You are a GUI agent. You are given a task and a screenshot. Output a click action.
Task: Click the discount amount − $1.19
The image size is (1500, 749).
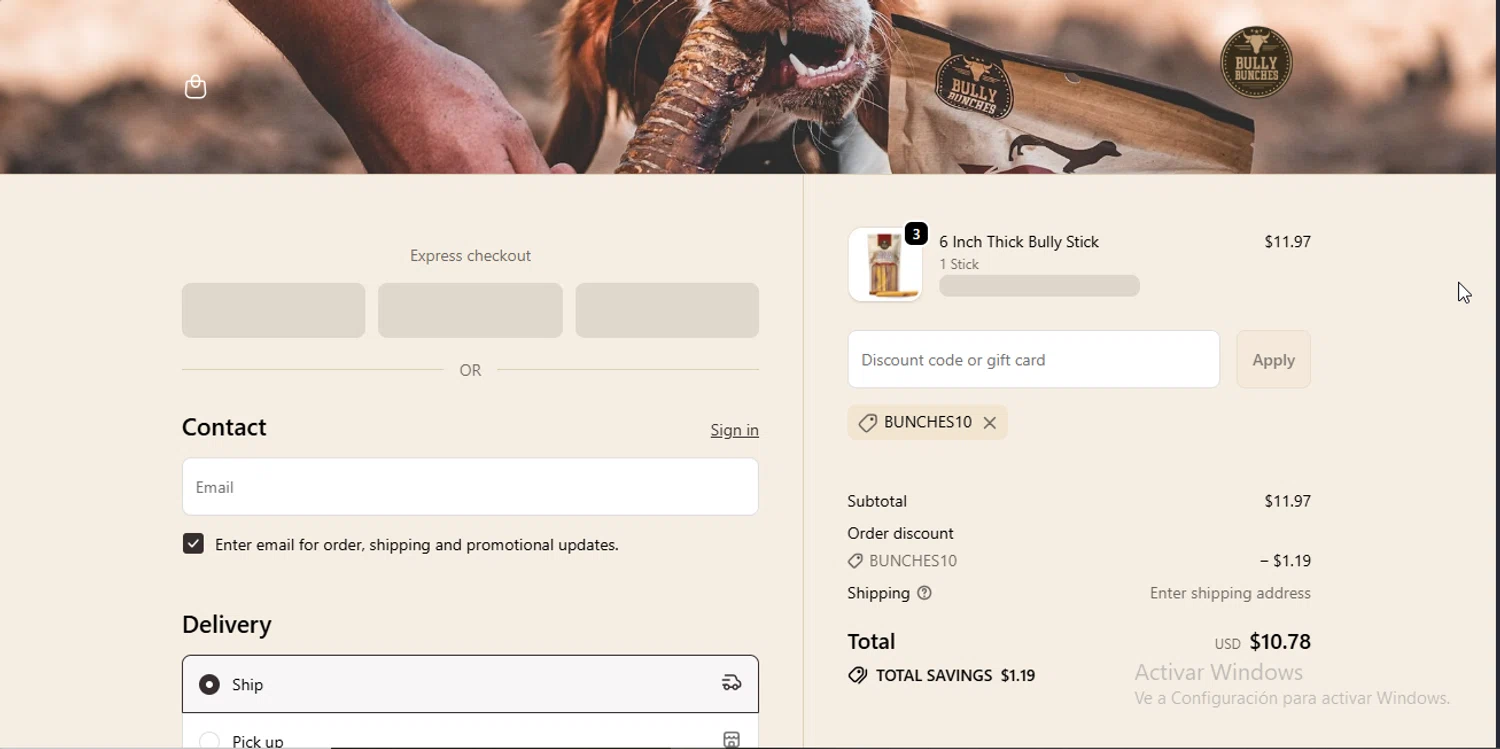pos(1285,561)
